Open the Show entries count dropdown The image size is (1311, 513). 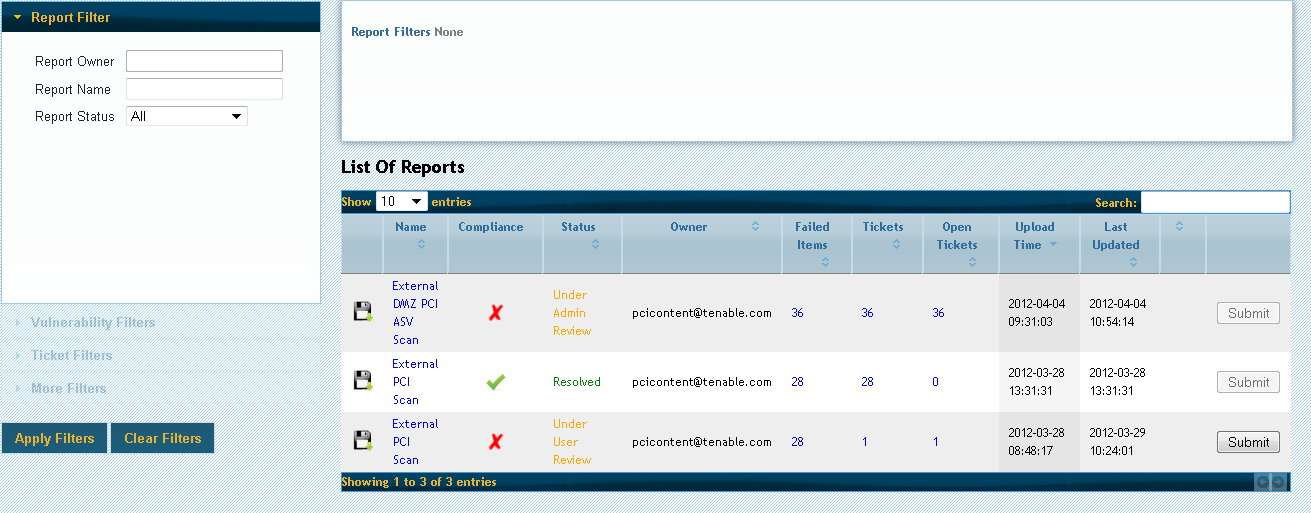tap(401, 201)
